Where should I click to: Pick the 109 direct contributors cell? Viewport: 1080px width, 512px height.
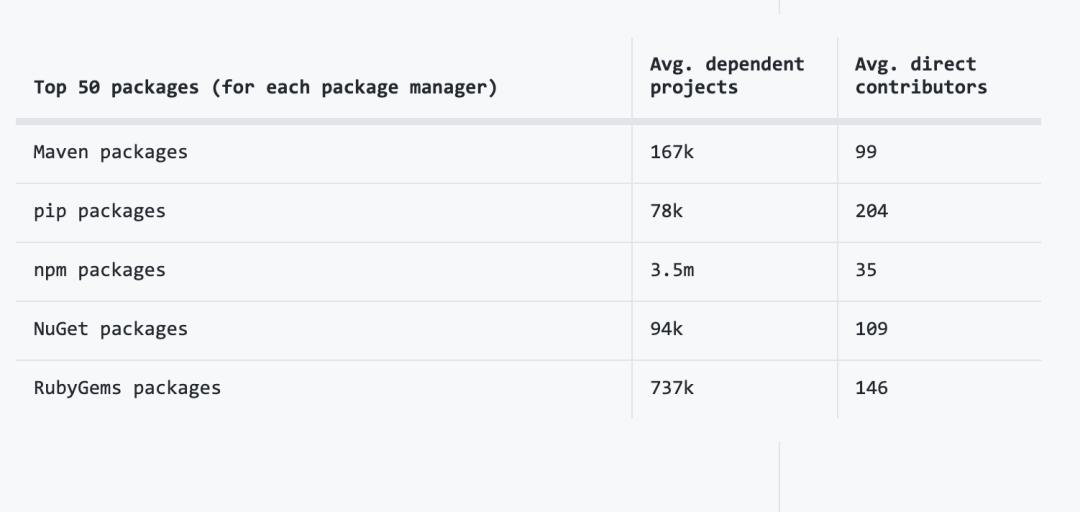871,329
